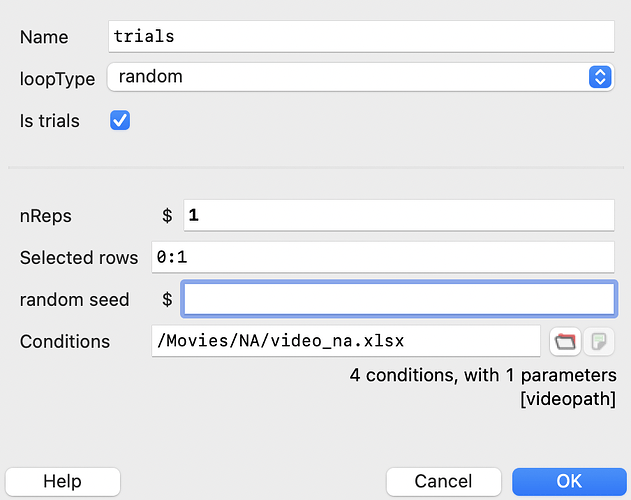This screenshot has height=500, width=631.
Task: Click the Help button
Action: [63, 481]
